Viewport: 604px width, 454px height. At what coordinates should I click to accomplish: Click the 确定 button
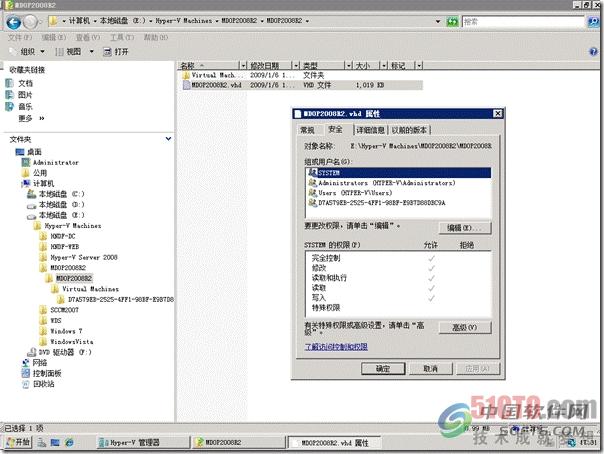(x=383, y=369)
